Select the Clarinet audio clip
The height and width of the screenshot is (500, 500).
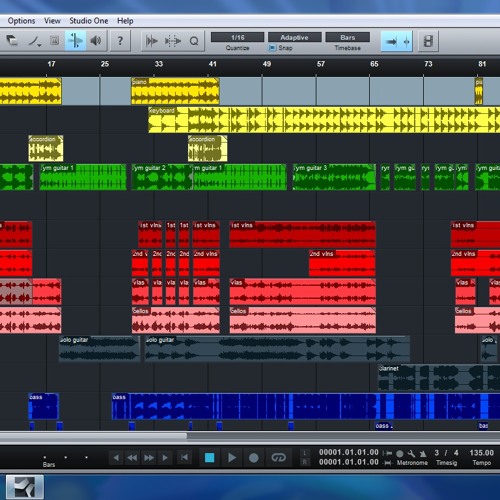(439, 377)
